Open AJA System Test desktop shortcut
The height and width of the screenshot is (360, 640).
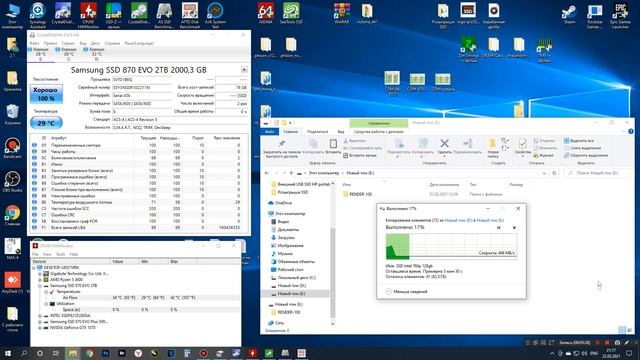pos(215,16)
